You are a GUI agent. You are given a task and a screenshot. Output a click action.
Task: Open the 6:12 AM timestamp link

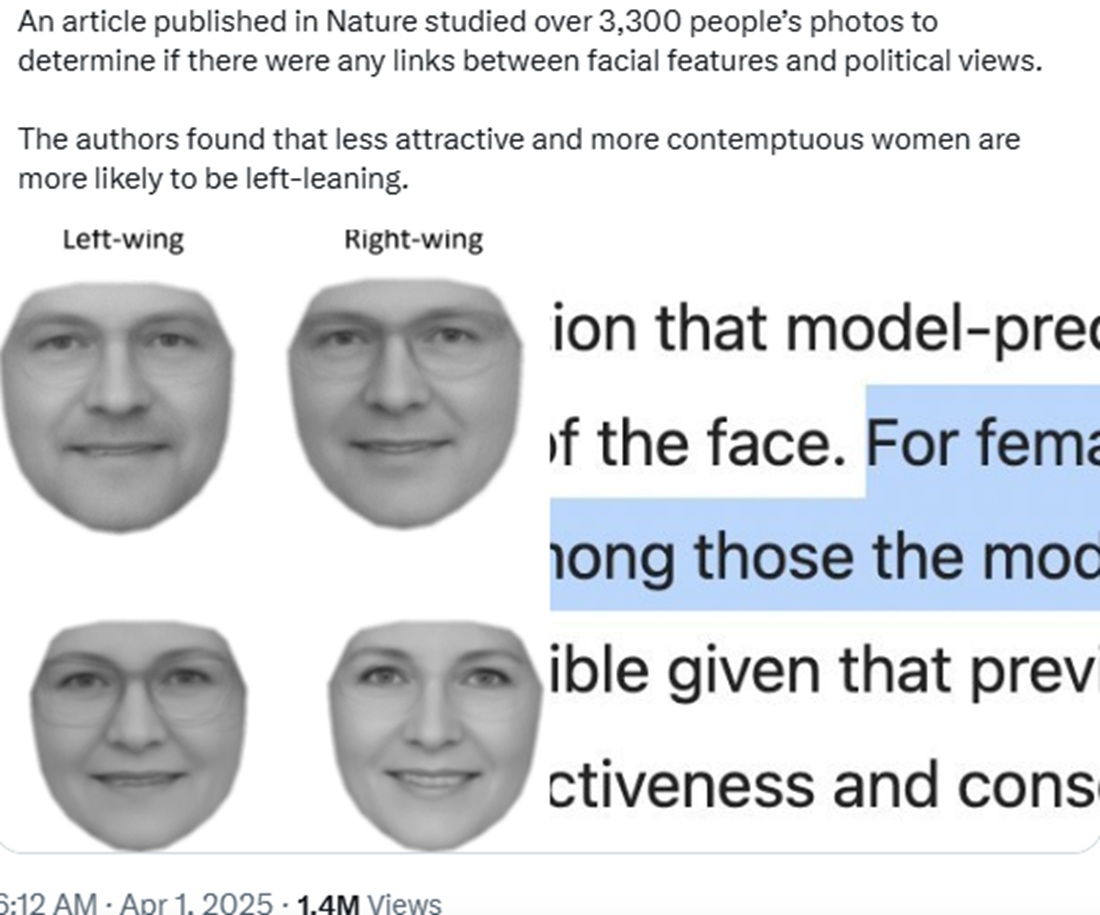48,902
